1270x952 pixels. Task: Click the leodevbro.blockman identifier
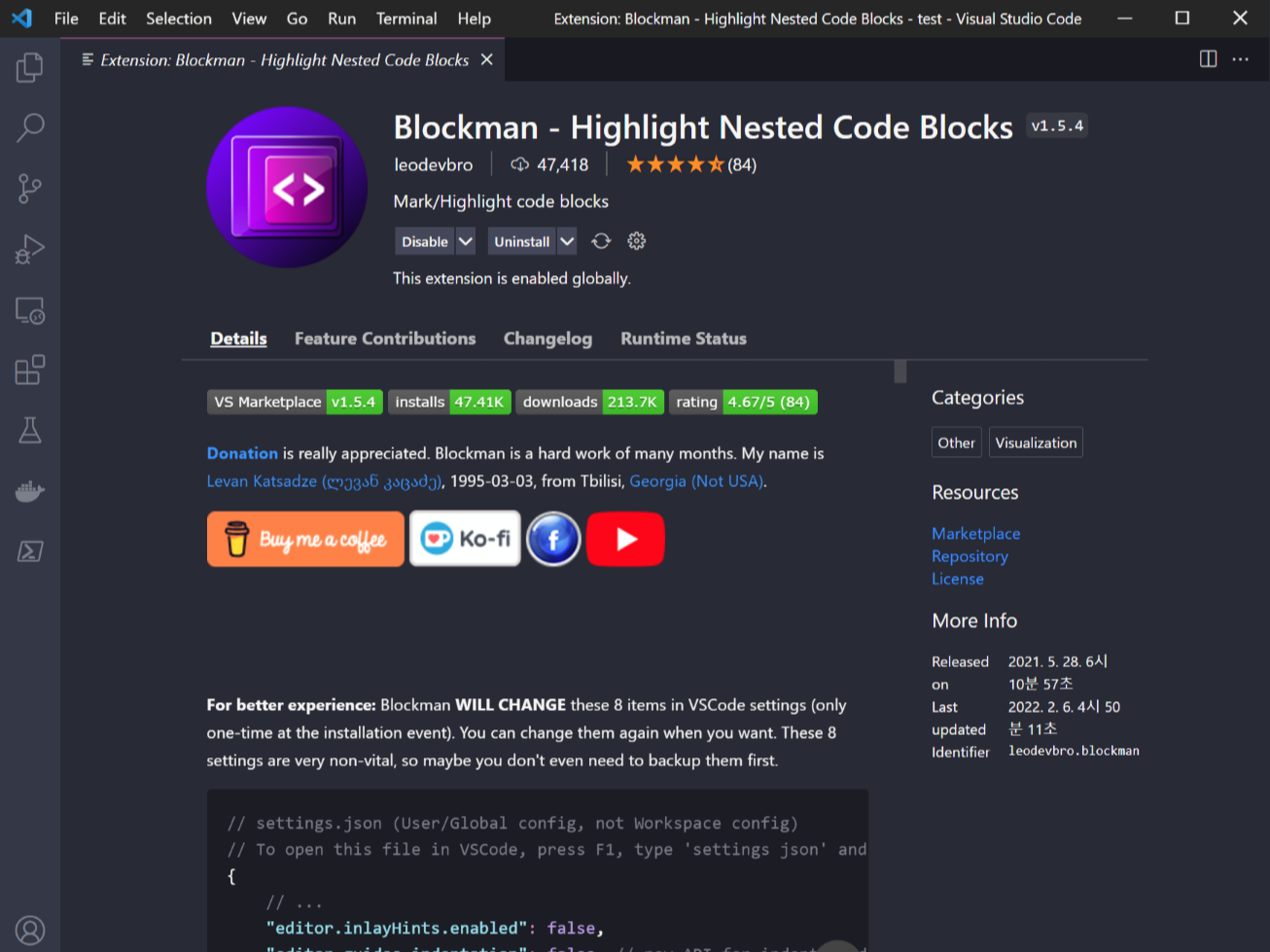(1074, 751)
